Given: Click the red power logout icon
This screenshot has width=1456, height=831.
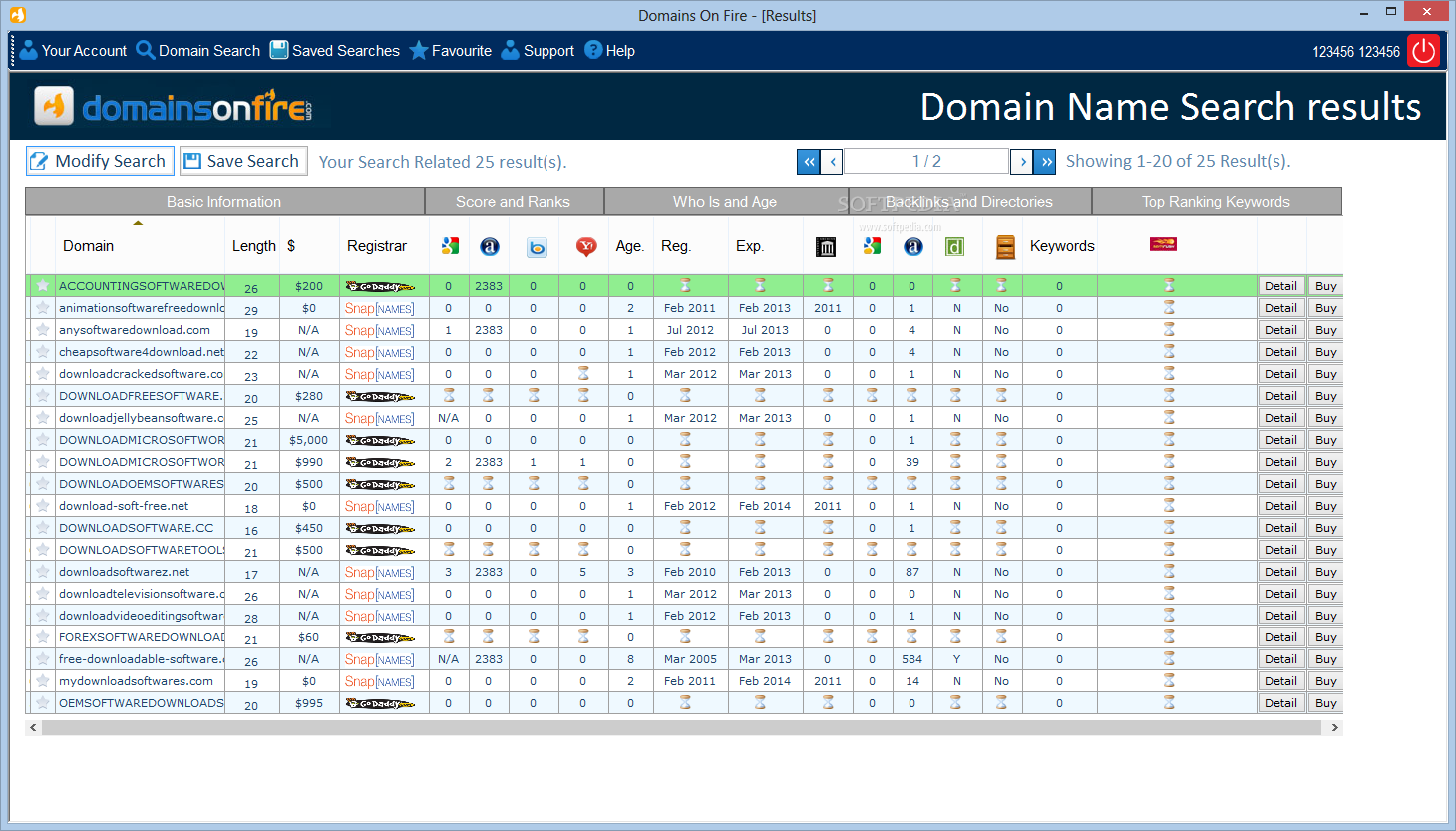Looking at the screenshot, I should 1423,50.
